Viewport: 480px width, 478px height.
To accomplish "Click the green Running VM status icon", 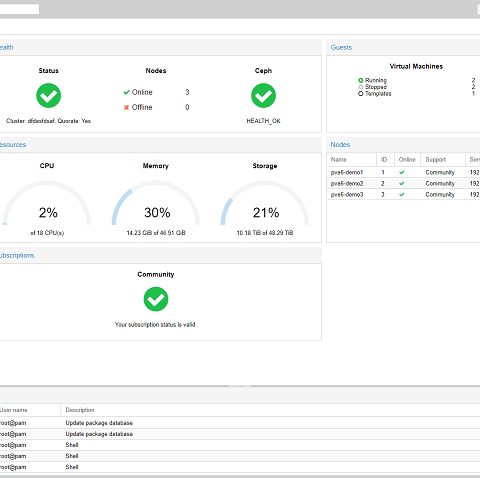I will (360, 80).
